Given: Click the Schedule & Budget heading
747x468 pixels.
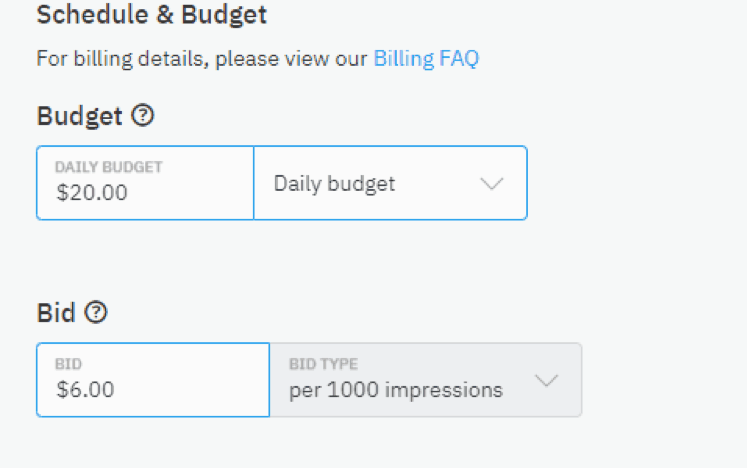Looking at the screenshot, I should (152, 15).
